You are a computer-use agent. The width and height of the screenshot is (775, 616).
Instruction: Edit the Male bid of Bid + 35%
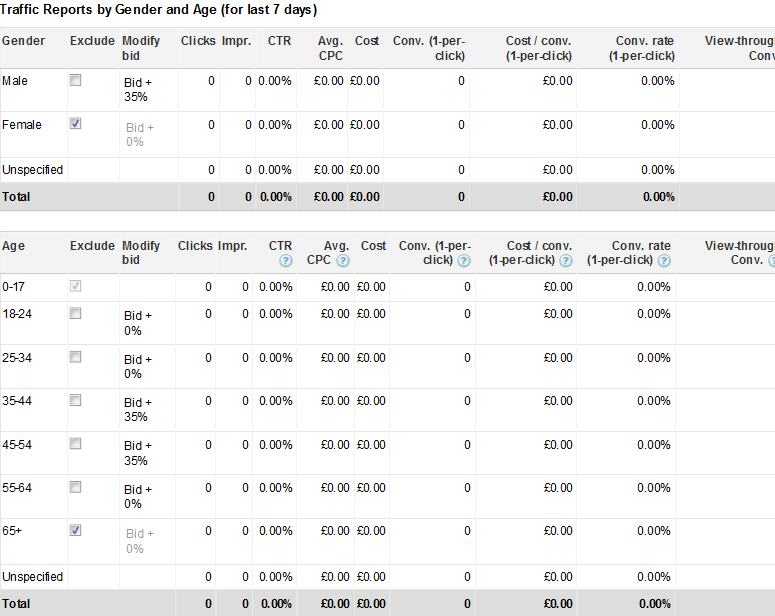(x=138, y=89)
